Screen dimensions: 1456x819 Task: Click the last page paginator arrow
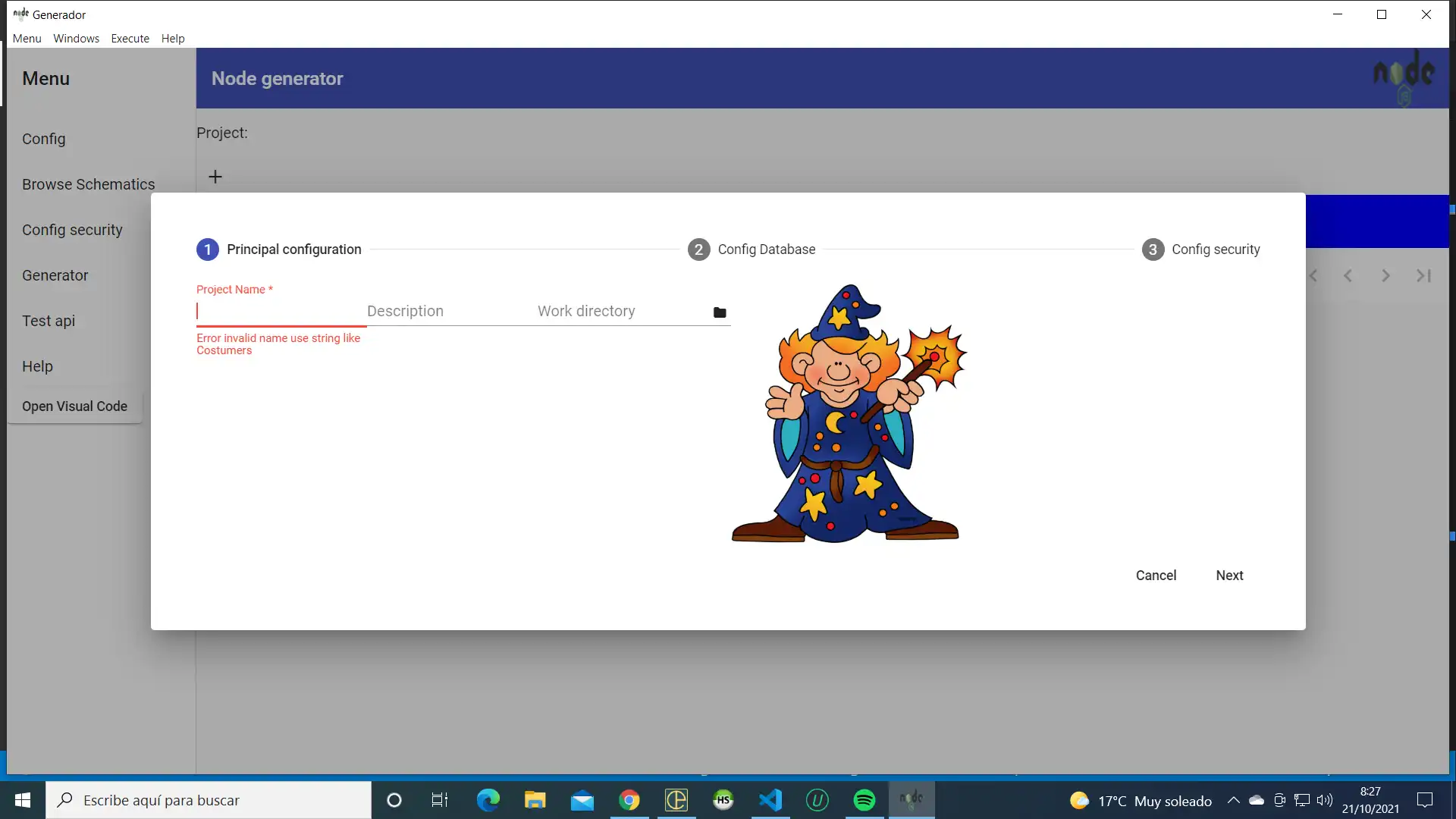[x=1423, y=276]
